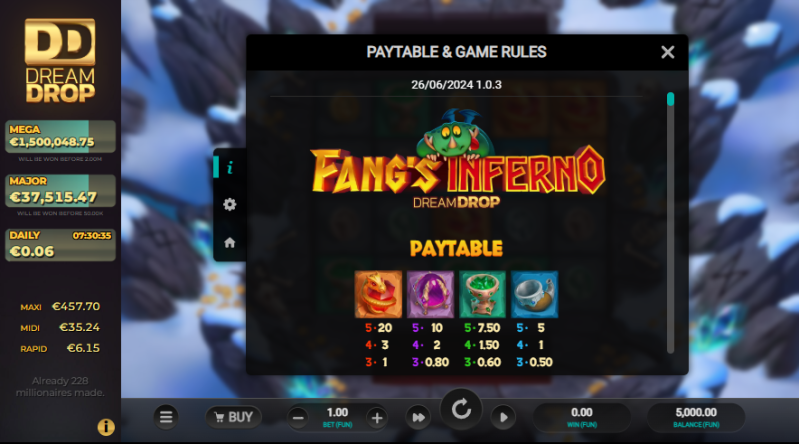Go home via the house icon
Image resolution: width=799 pixels, height=444 pixels.
point(230,243)
